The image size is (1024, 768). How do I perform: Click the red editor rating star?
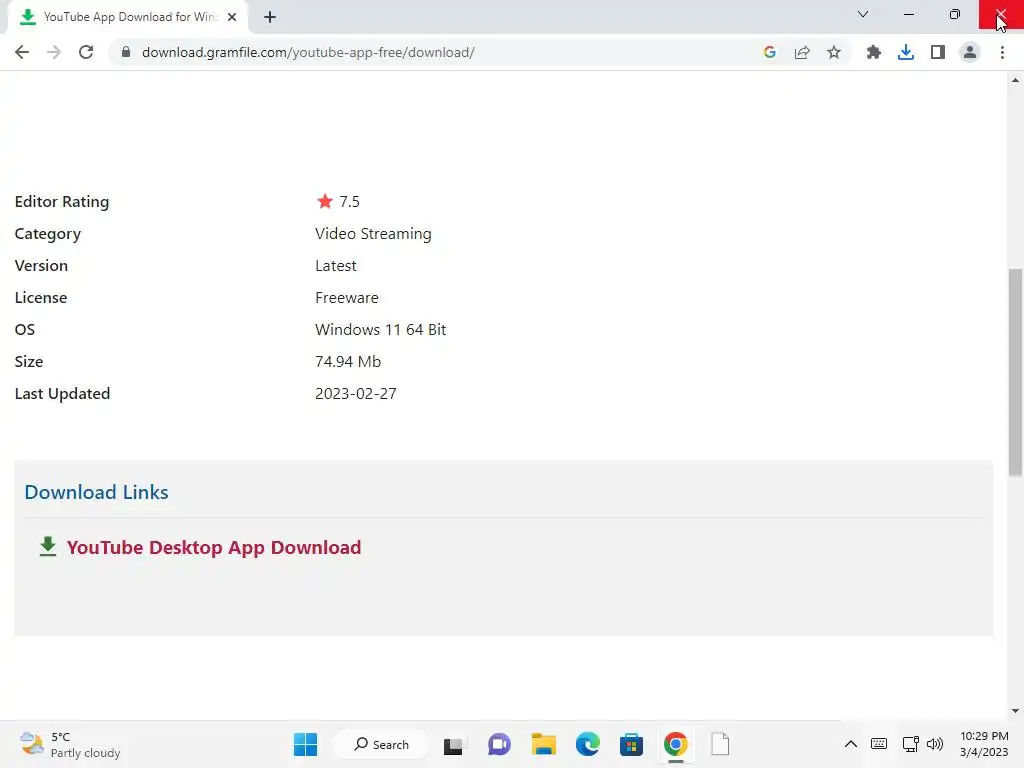325,201
